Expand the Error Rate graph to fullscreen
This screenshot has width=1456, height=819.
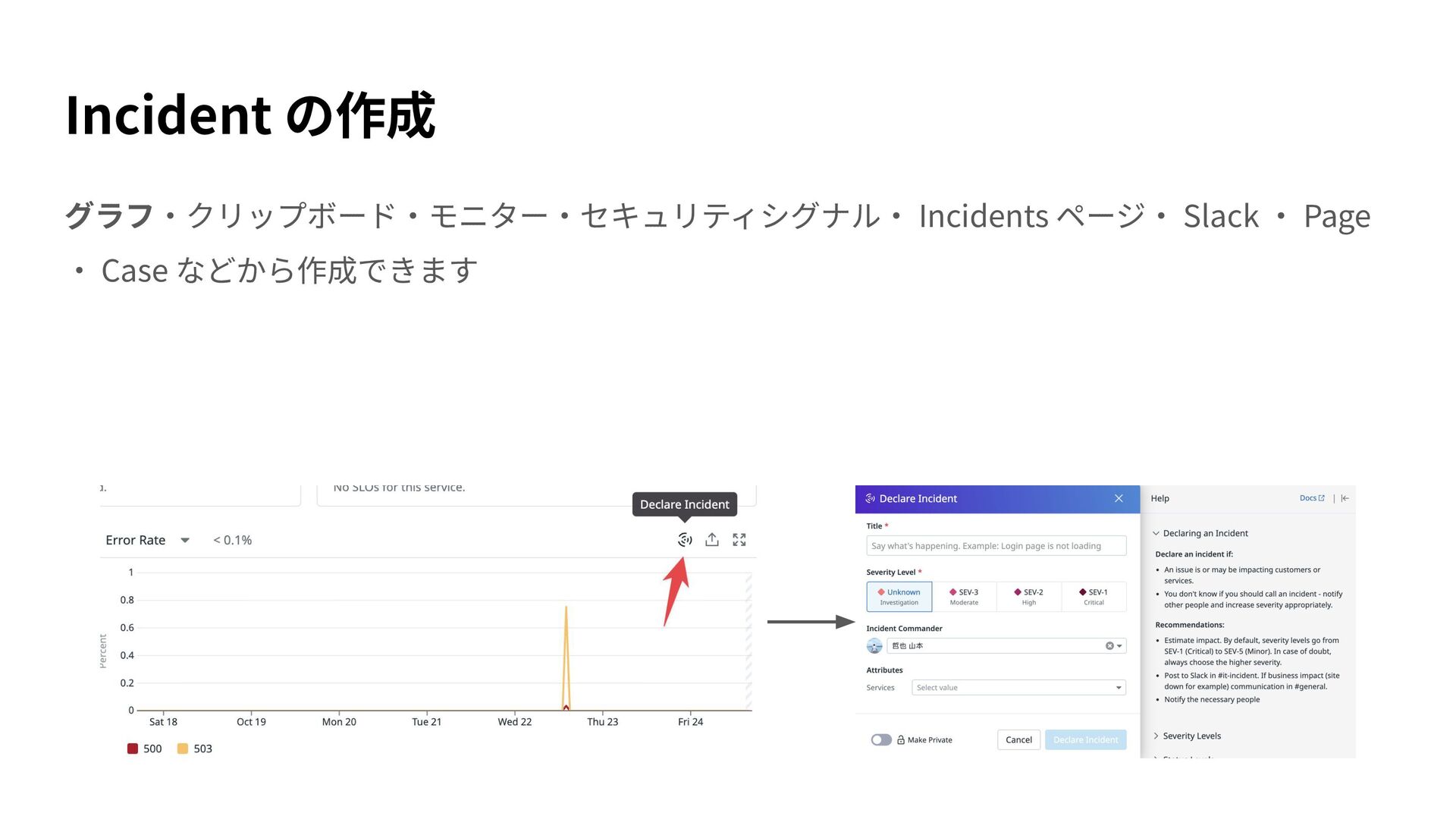point(739,540)
